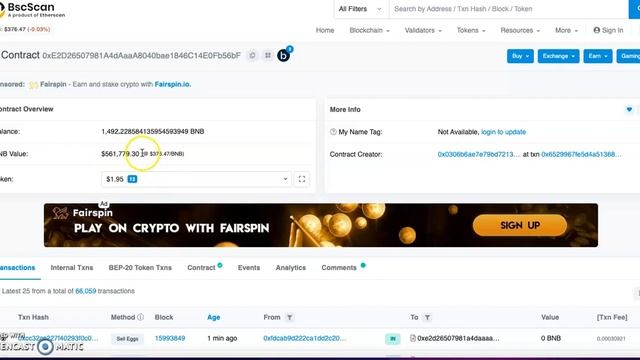This screenshot has width=640, height=360.
Task: Click the IN direction badge
Action: click(x=393, y=338)
